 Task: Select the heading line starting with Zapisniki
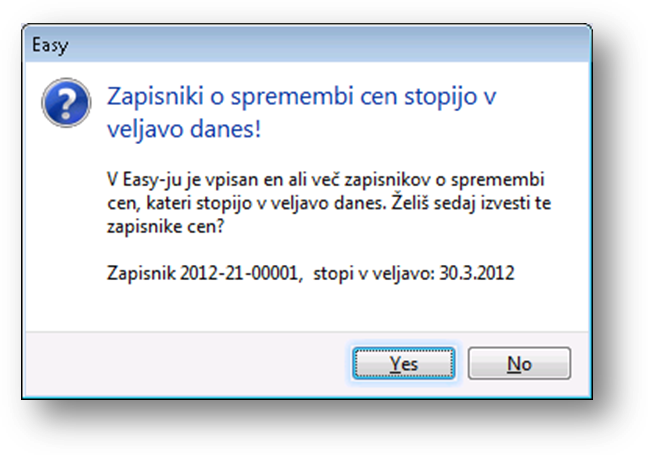coord(301,96)
